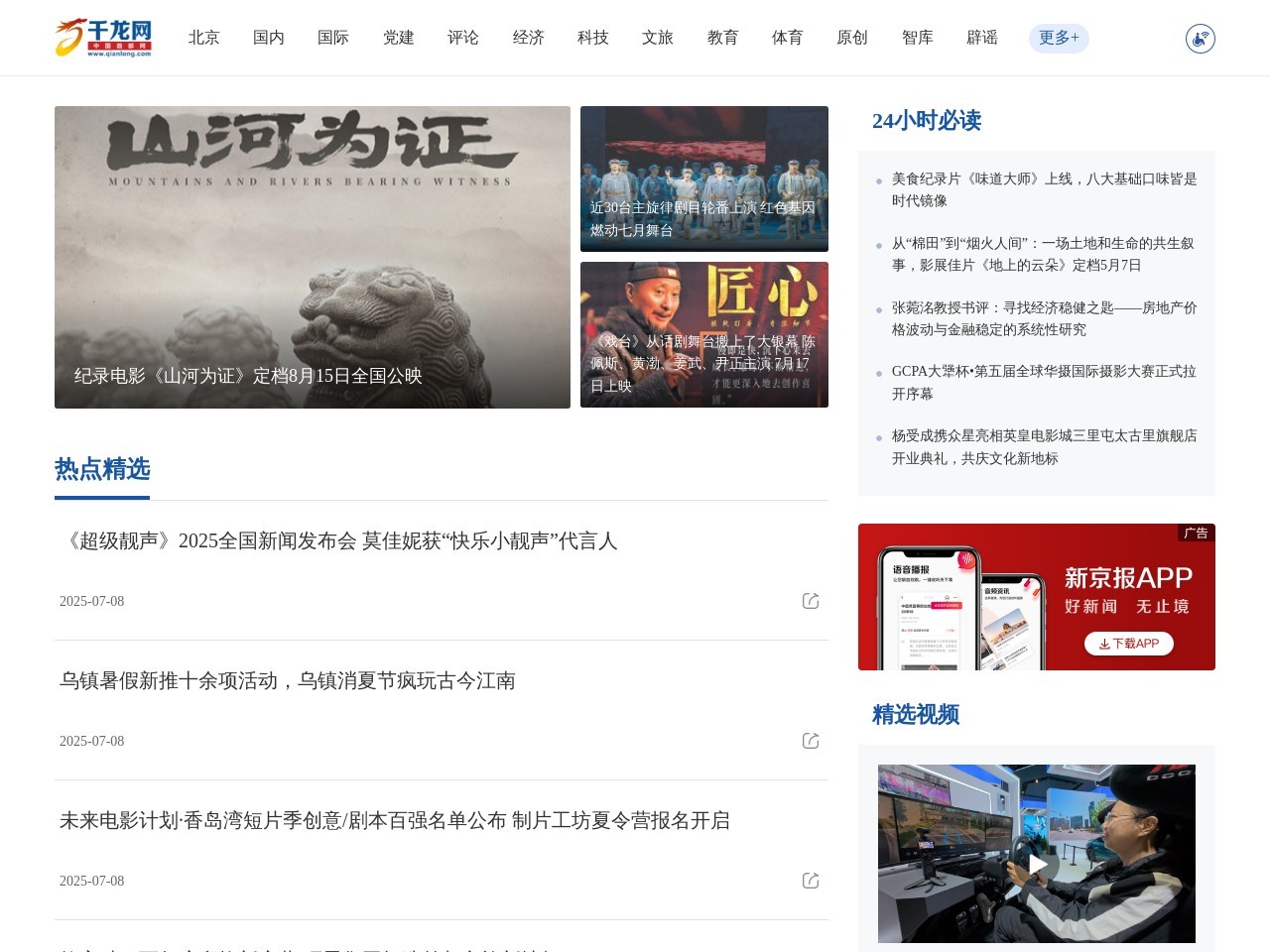1270x952 pixels.
Task: Share the 《超级靓声》 article
Action: [x=811, y=601]
